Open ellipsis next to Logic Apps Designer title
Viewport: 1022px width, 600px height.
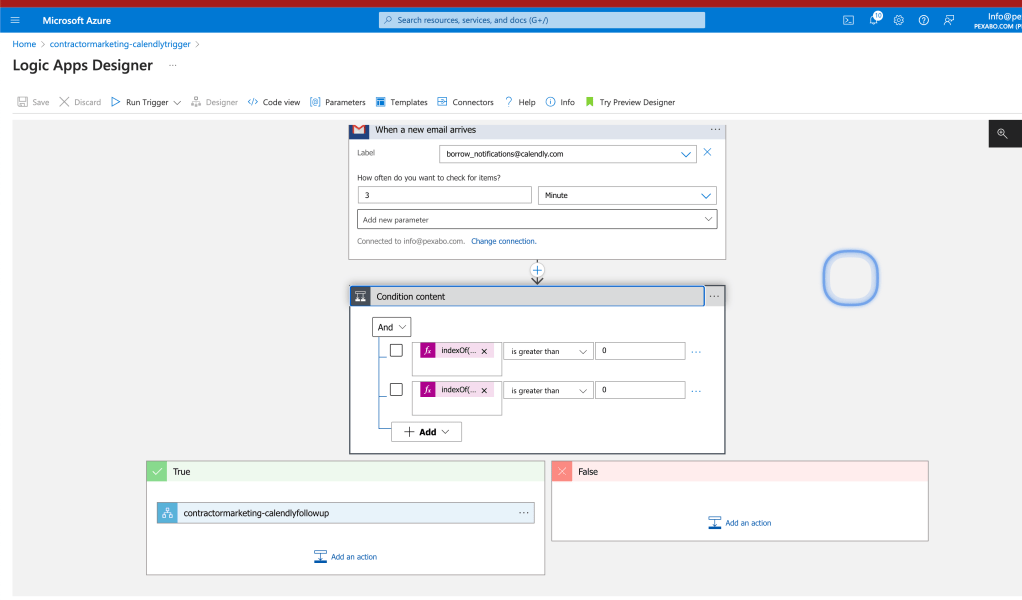(x=173, y=65)
